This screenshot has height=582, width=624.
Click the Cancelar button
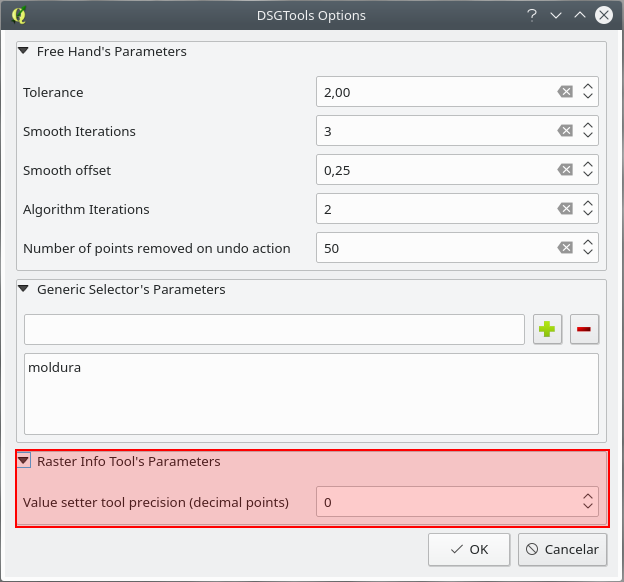click(x=562, y=549)
